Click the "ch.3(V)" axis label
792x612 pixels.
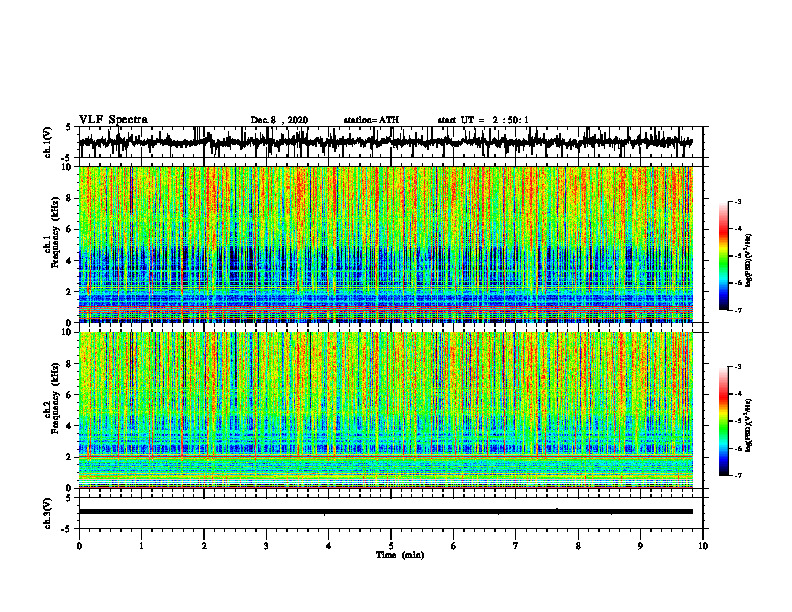48,514
